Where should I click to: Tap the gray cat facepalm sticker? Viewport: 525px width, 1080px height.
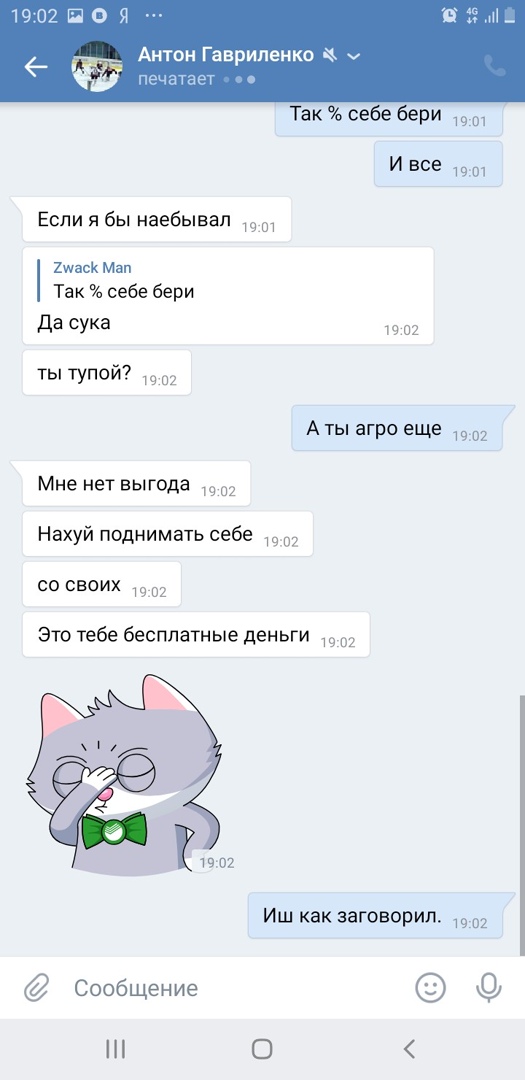124,773
